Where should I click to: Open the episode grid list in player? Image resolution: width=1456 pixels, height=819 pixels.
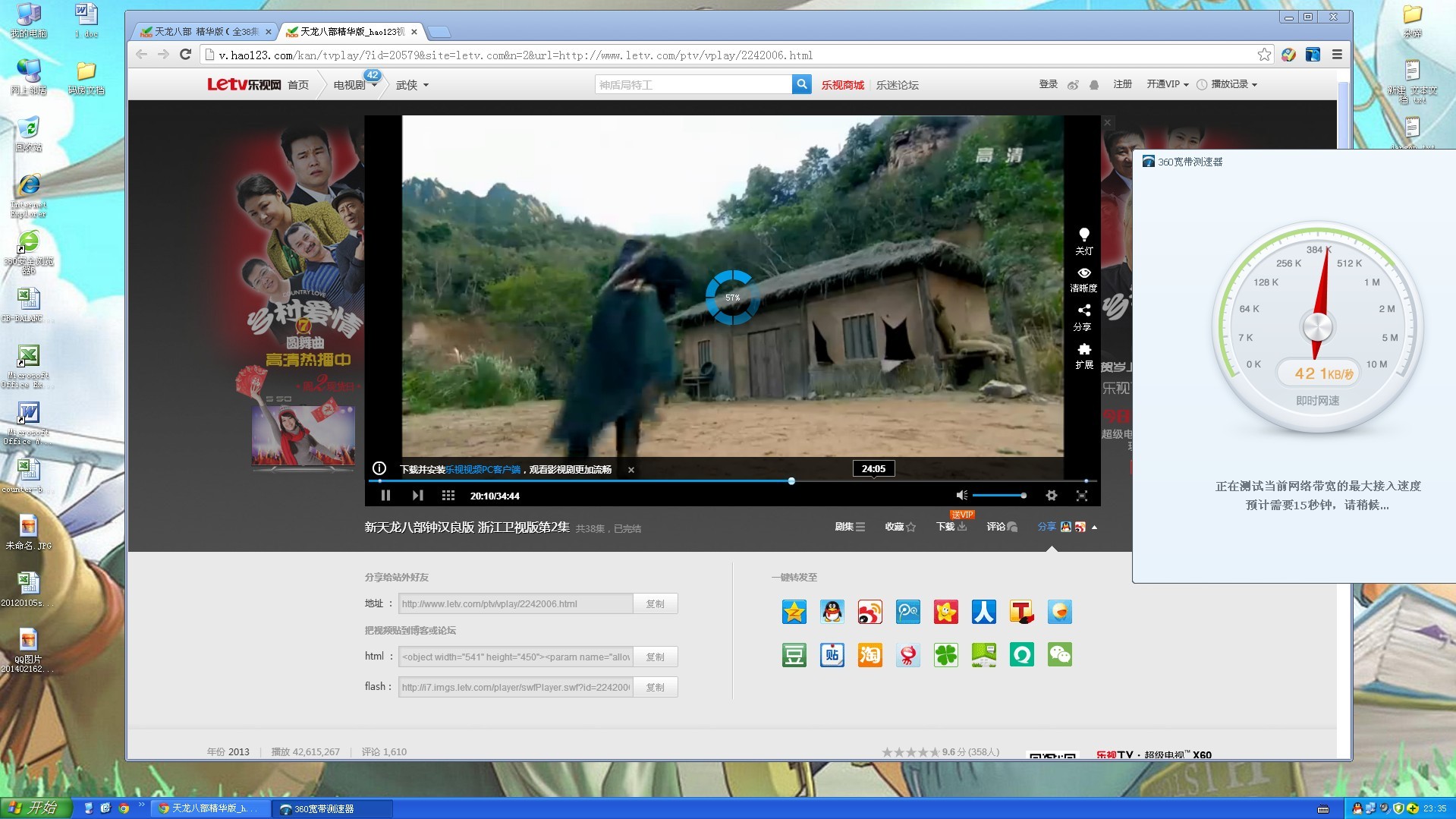click(x=448, y=496)
